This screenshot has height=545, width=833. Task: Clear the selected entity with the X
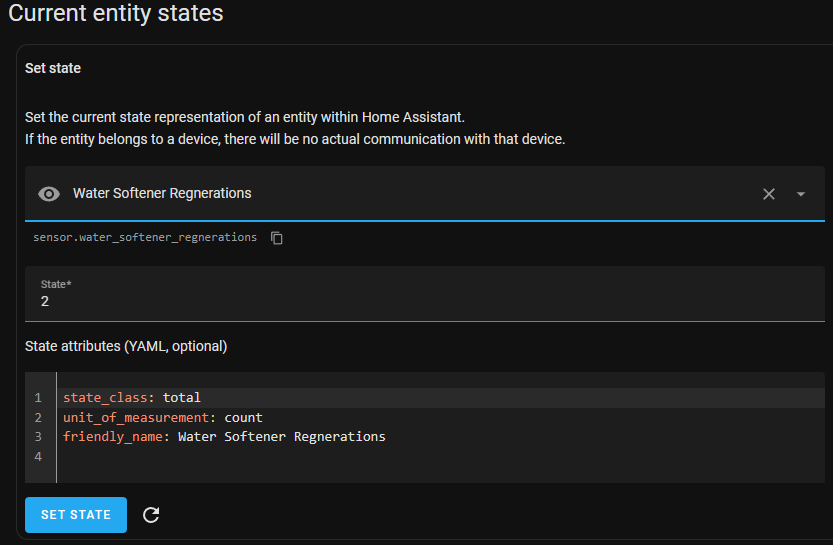769,194
